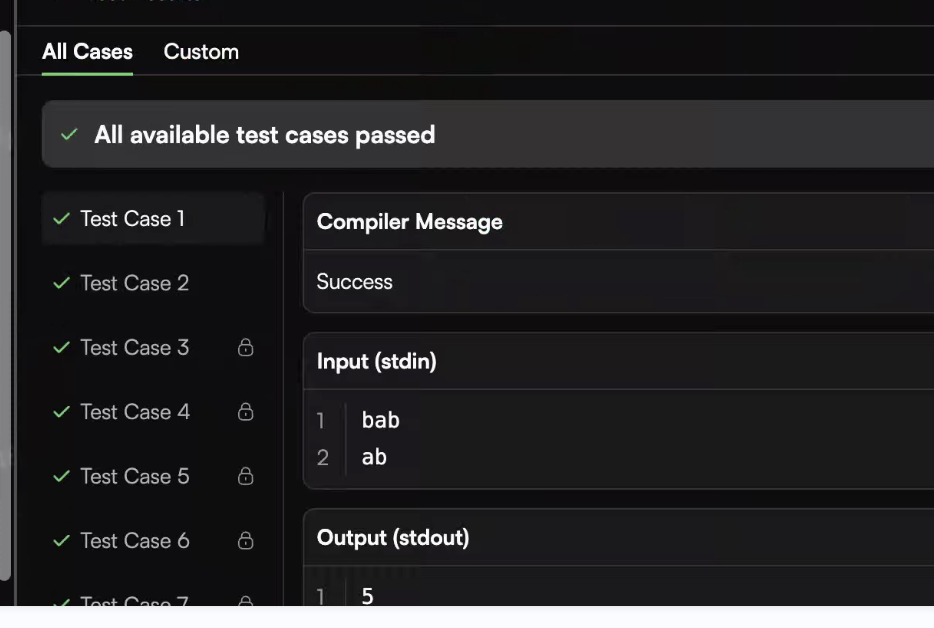Select Test Case 2
This screenshot has height=628, width=934.
click(x=153, y=283)
